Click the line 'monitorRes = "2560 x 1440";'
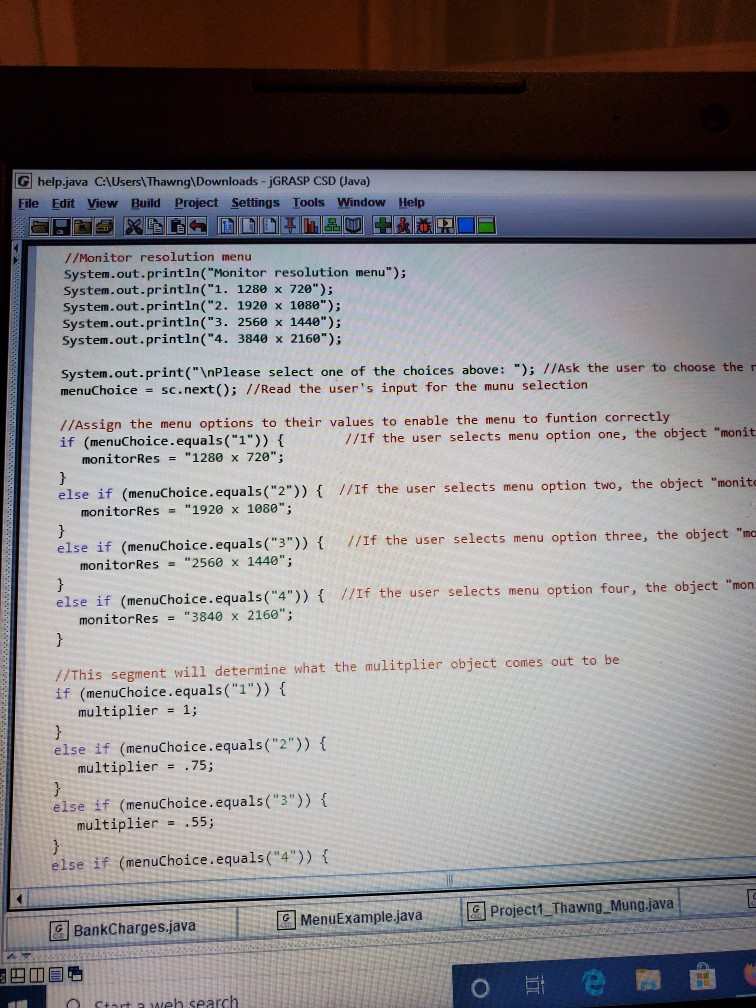 (x=186, y=564)
